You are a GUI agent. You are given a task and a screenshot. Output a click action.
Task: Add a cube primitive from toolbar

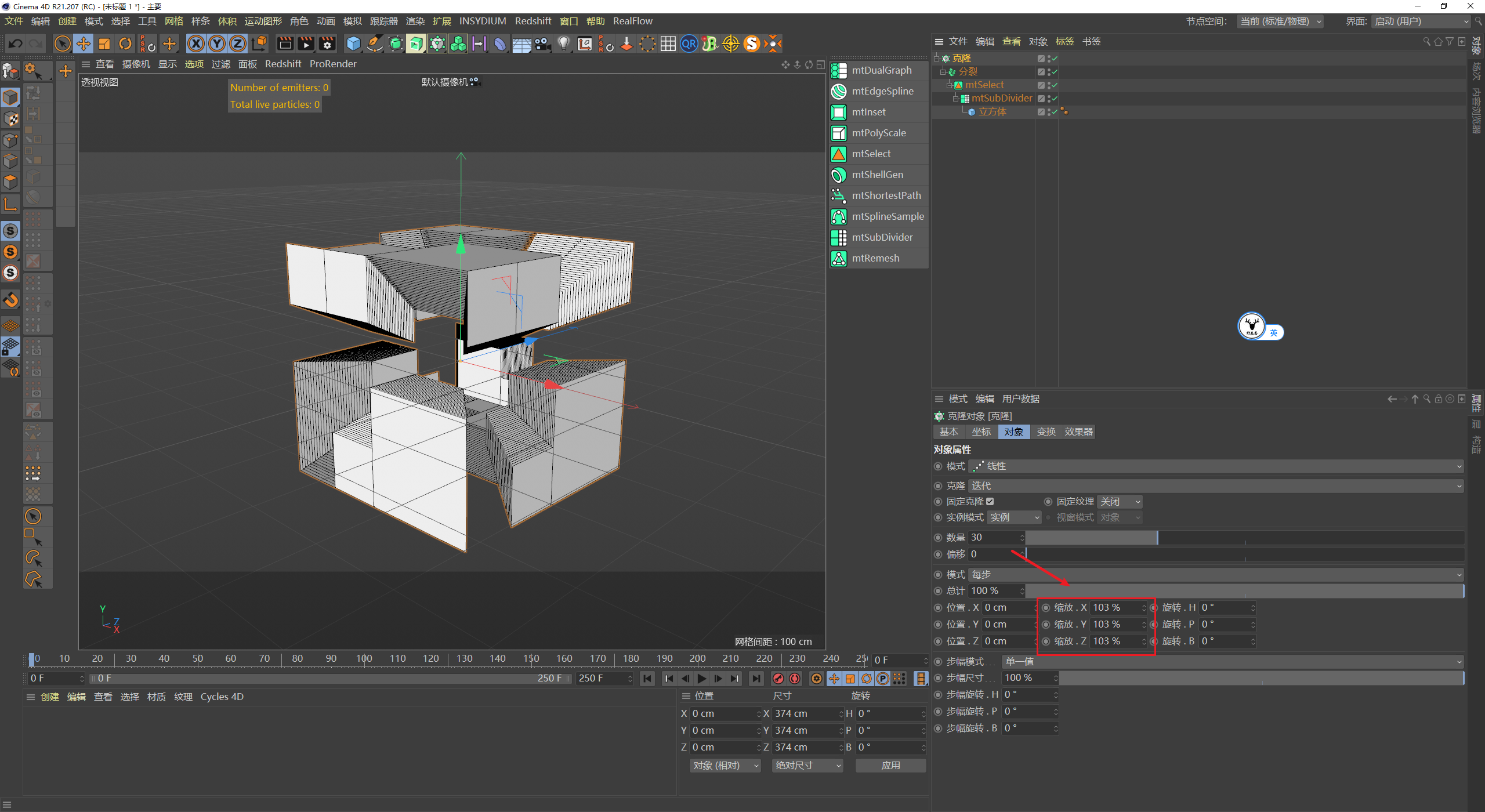[353, 43]
